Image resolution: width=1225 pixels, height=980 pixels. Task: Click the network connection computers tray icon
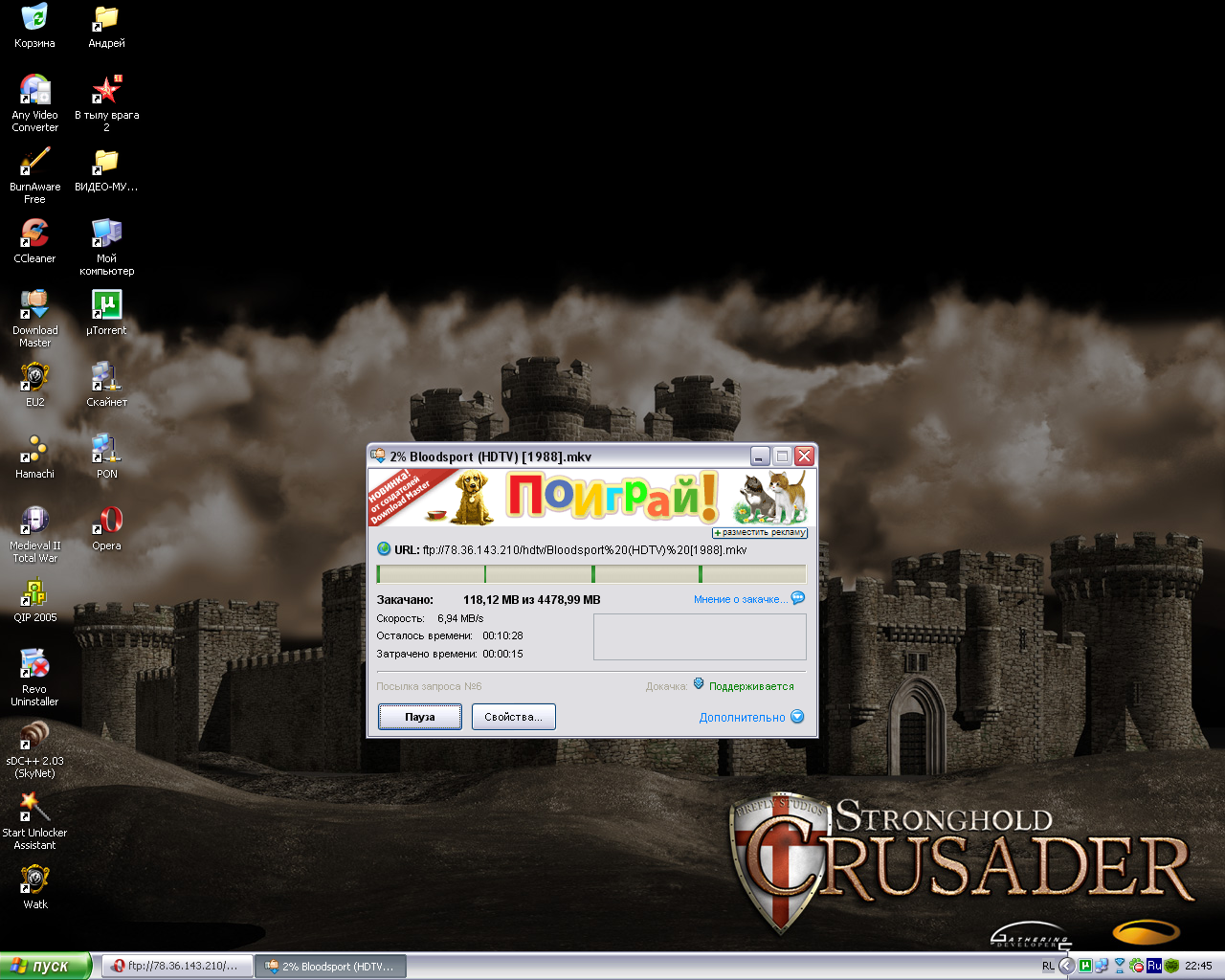pyautogui.click(x=1102, y=966)
